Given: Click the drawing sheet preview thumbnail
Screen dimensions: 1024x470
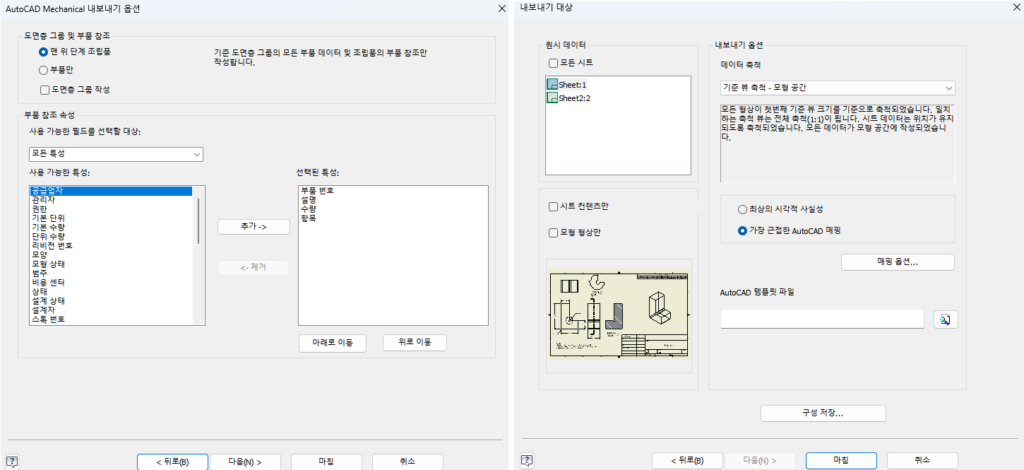Looking at the screenshot, I should (x=619, y=314).
